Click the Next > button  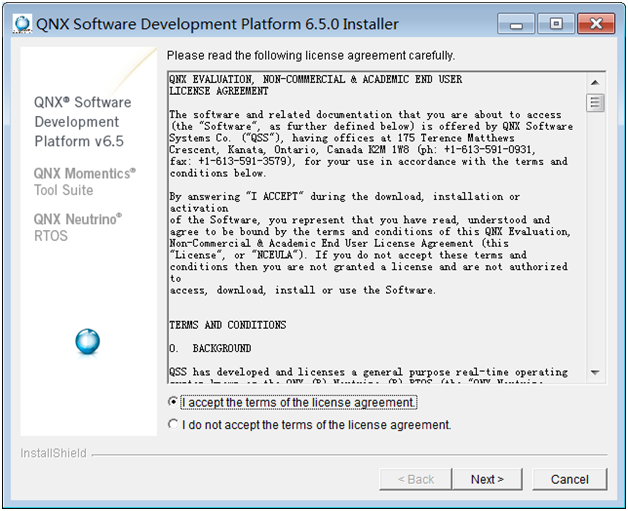coord(487,479)
